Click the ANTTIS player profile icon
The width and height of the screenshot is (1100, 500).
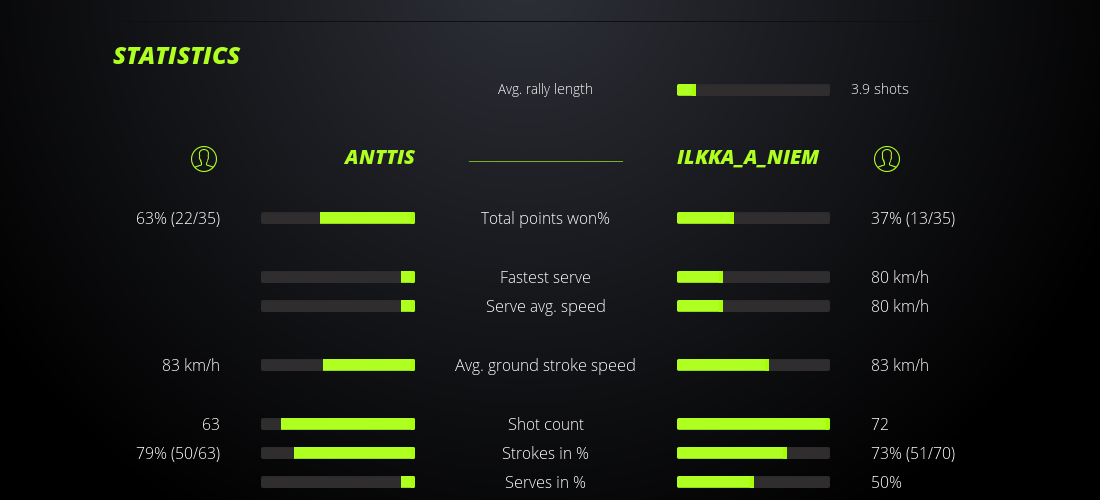coord(204,158)
